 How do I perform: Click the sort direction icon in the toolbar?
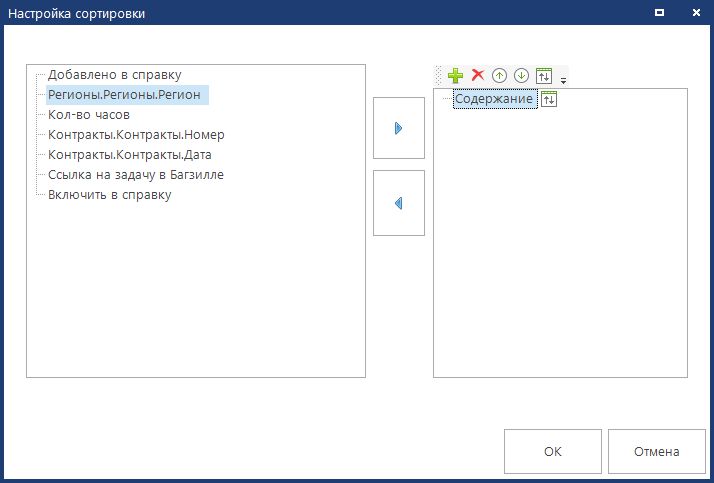point(544,76)
